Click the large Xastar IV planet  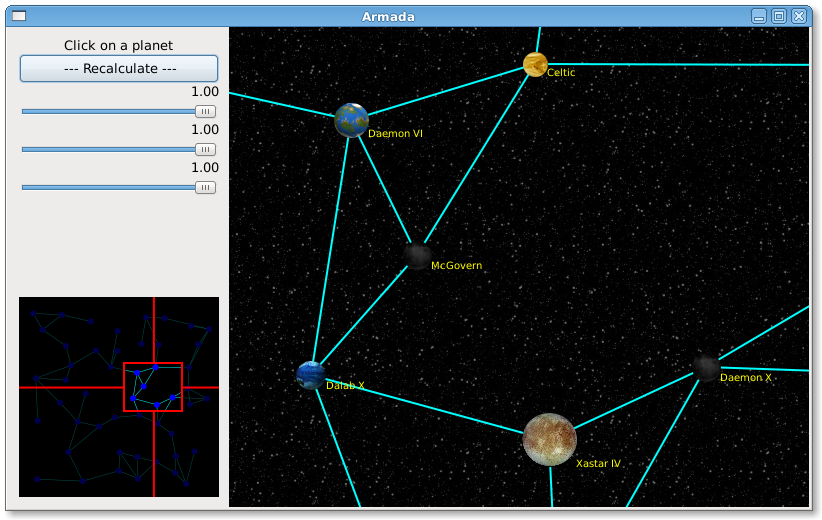pos(550,440)
